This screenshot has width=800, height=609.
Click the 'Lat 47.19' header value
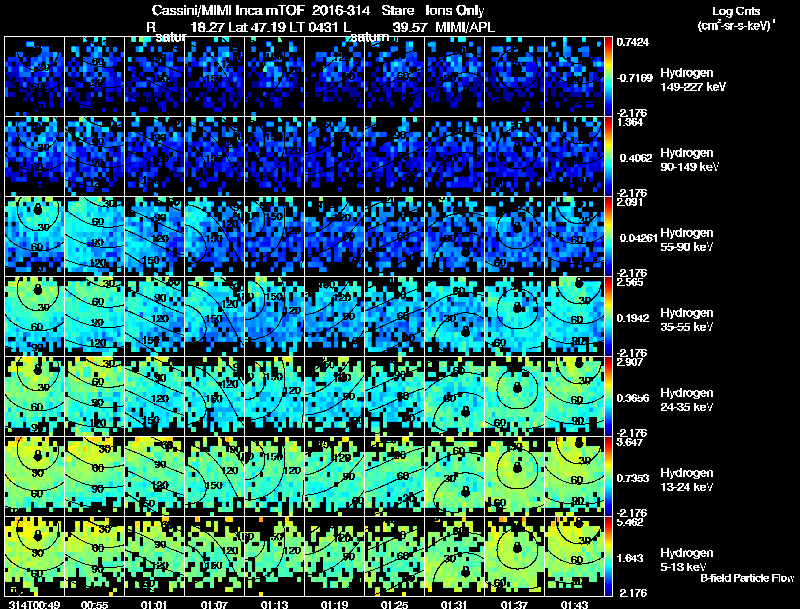(257, 27)
